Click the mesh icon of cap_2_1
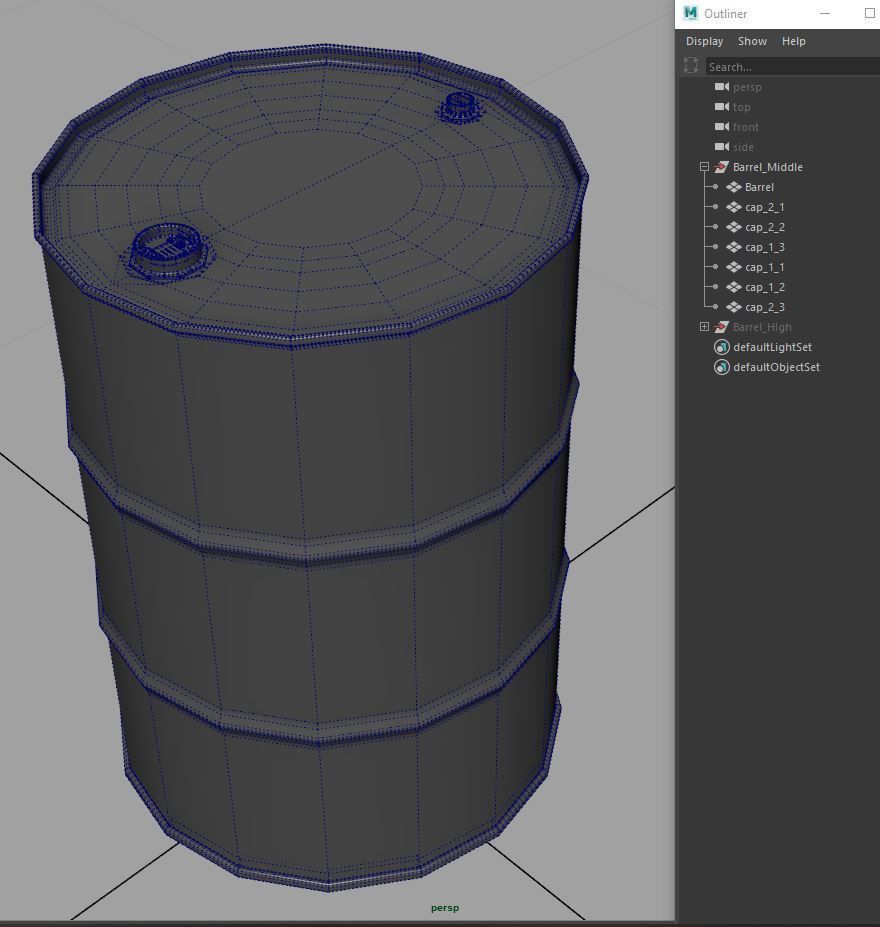 [x=733, y=207]
